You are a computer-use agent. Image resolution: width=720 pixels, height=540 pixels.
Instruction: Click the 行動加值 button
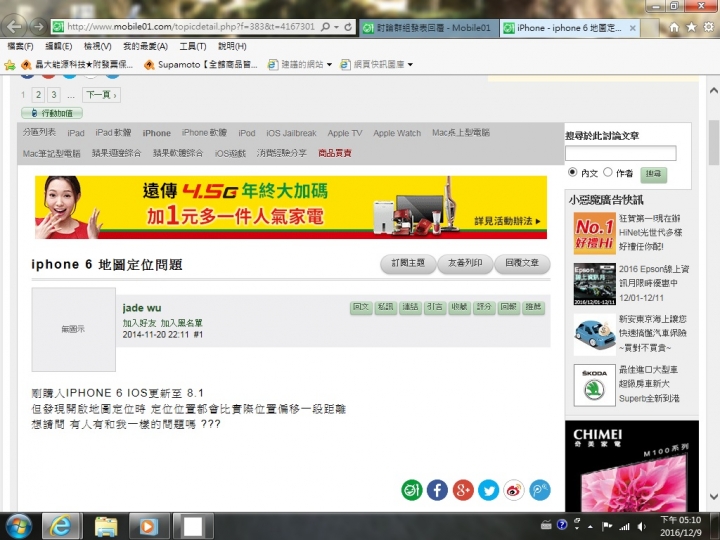pyautogui.click(x=52, y=113)
